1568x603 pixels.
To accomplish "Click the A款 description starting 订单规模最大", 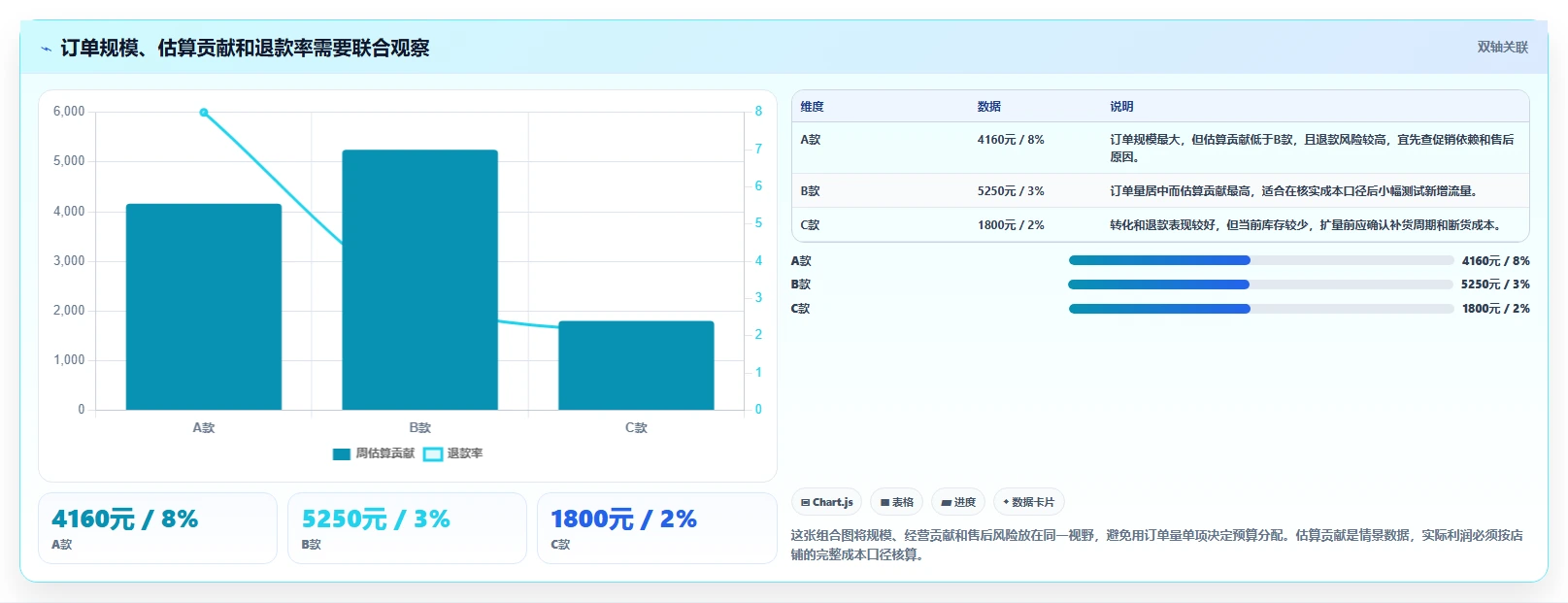I will [x=1312, y=148].
